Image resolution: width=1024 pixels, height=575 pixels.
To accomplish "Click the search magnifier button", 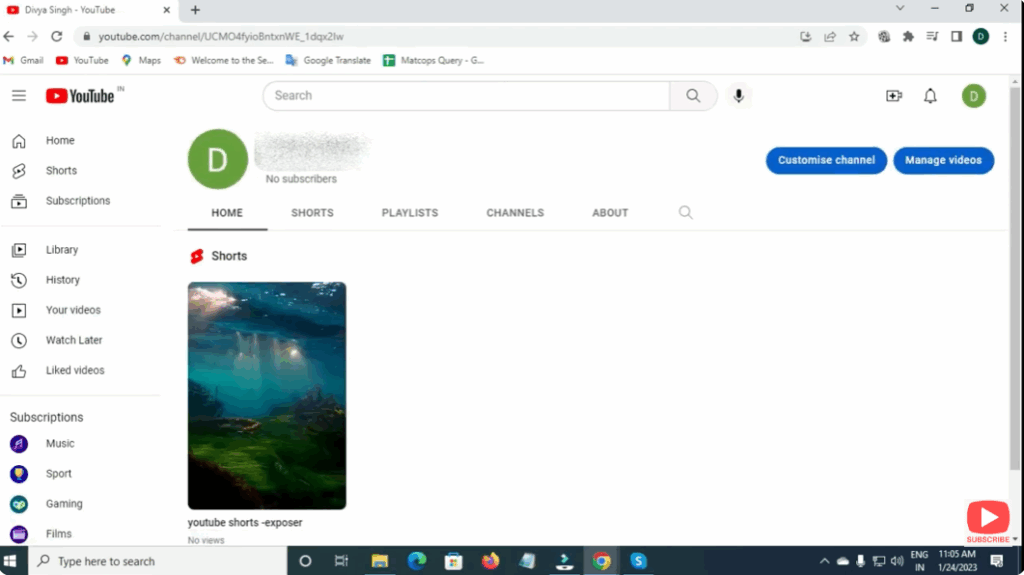I will pos(693,96).
